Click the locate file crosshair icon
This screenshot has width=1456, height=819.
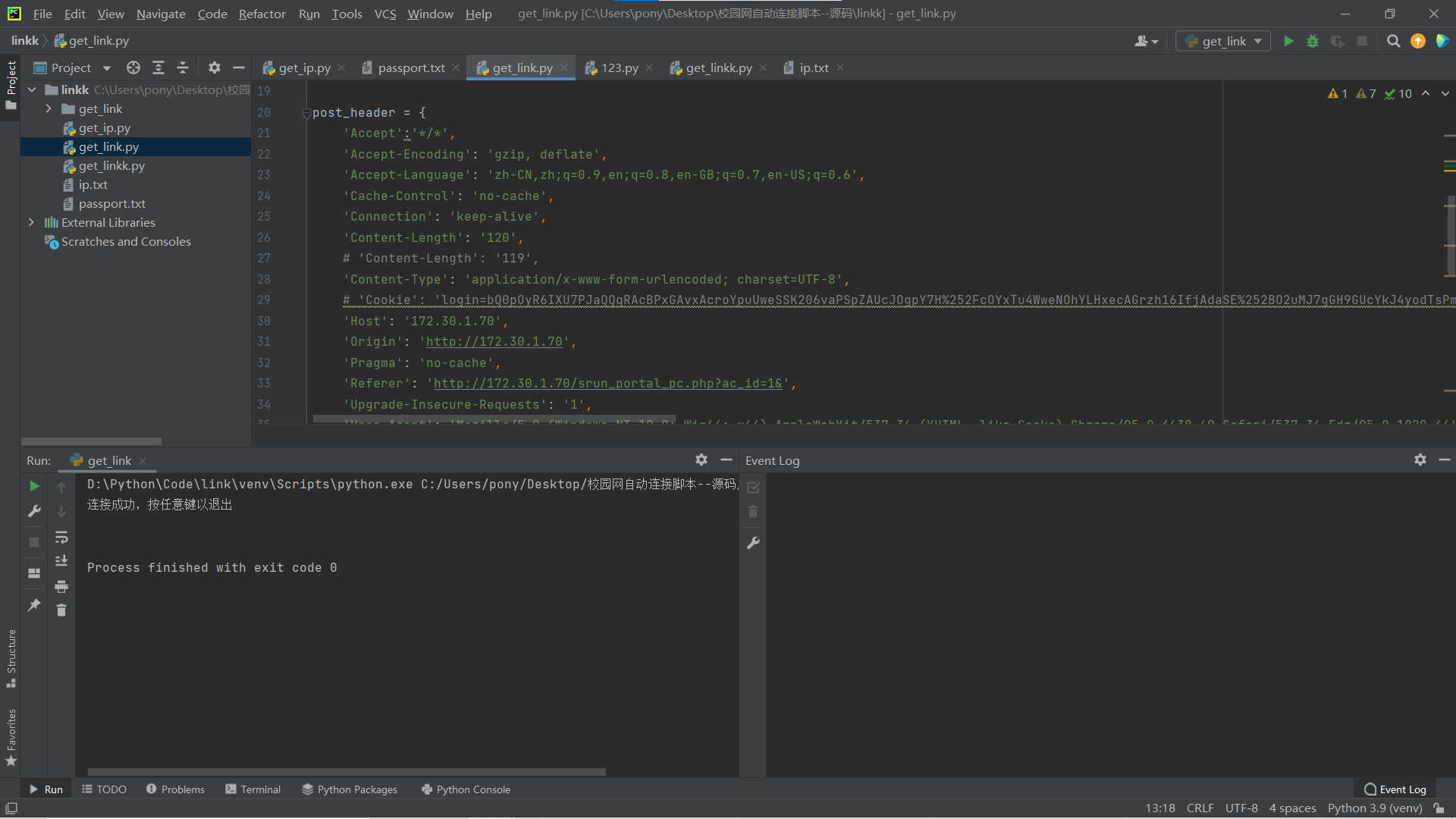click(133, 67)
